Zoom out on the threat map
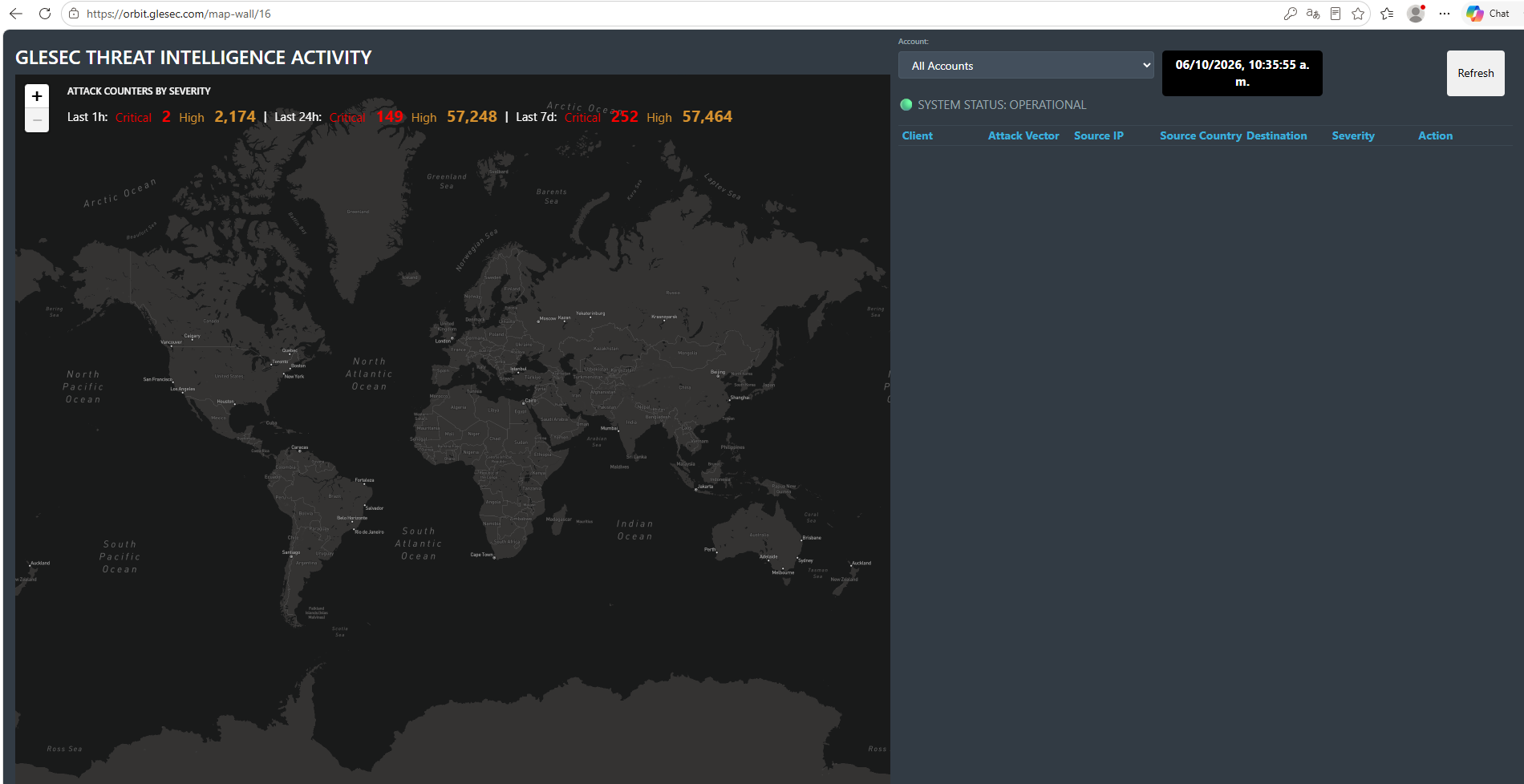This screenshot has width=1524, height=784. (37, 120)
